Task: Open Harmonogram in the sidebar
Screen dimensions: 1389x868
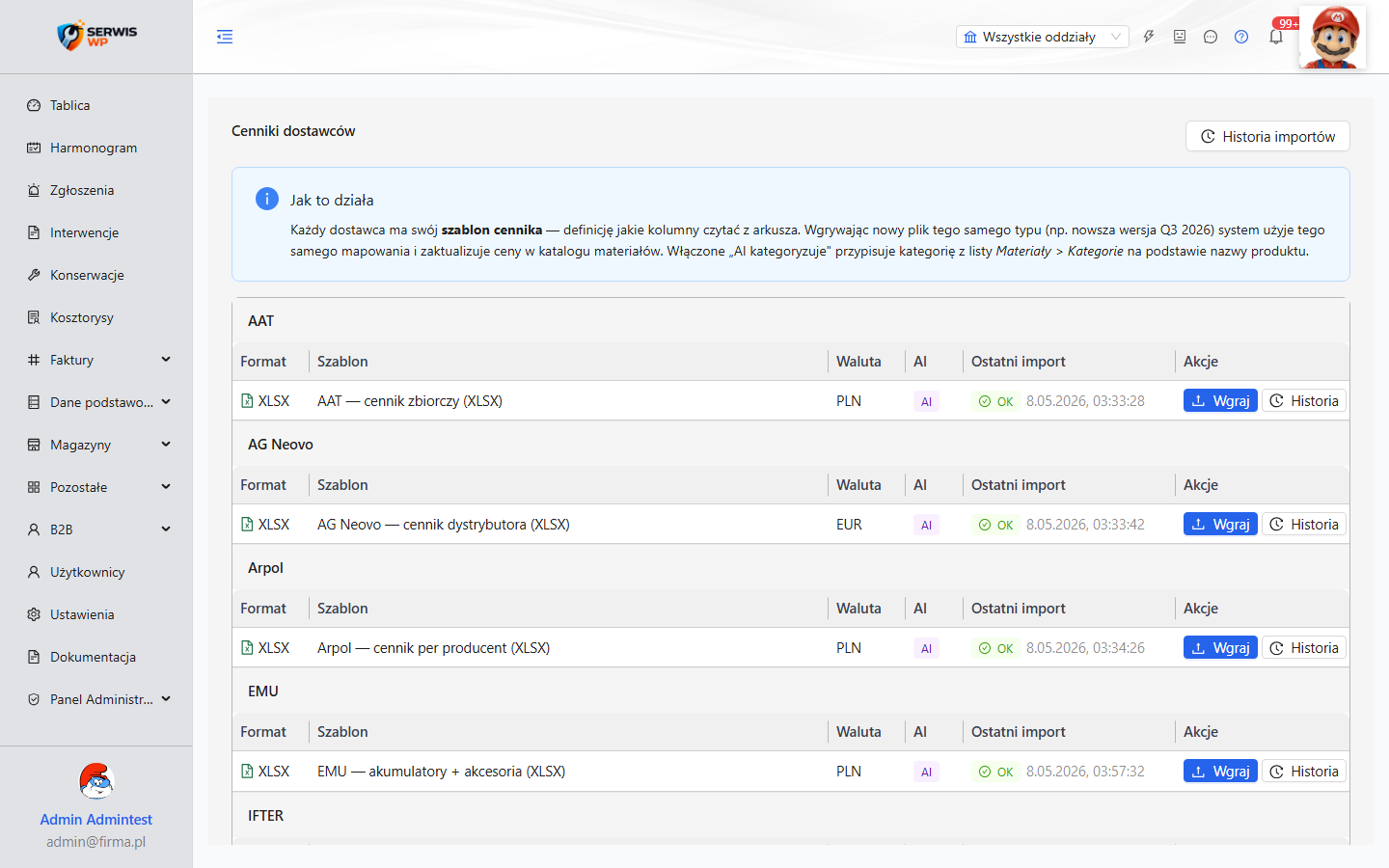Action: tap(96, 148)
